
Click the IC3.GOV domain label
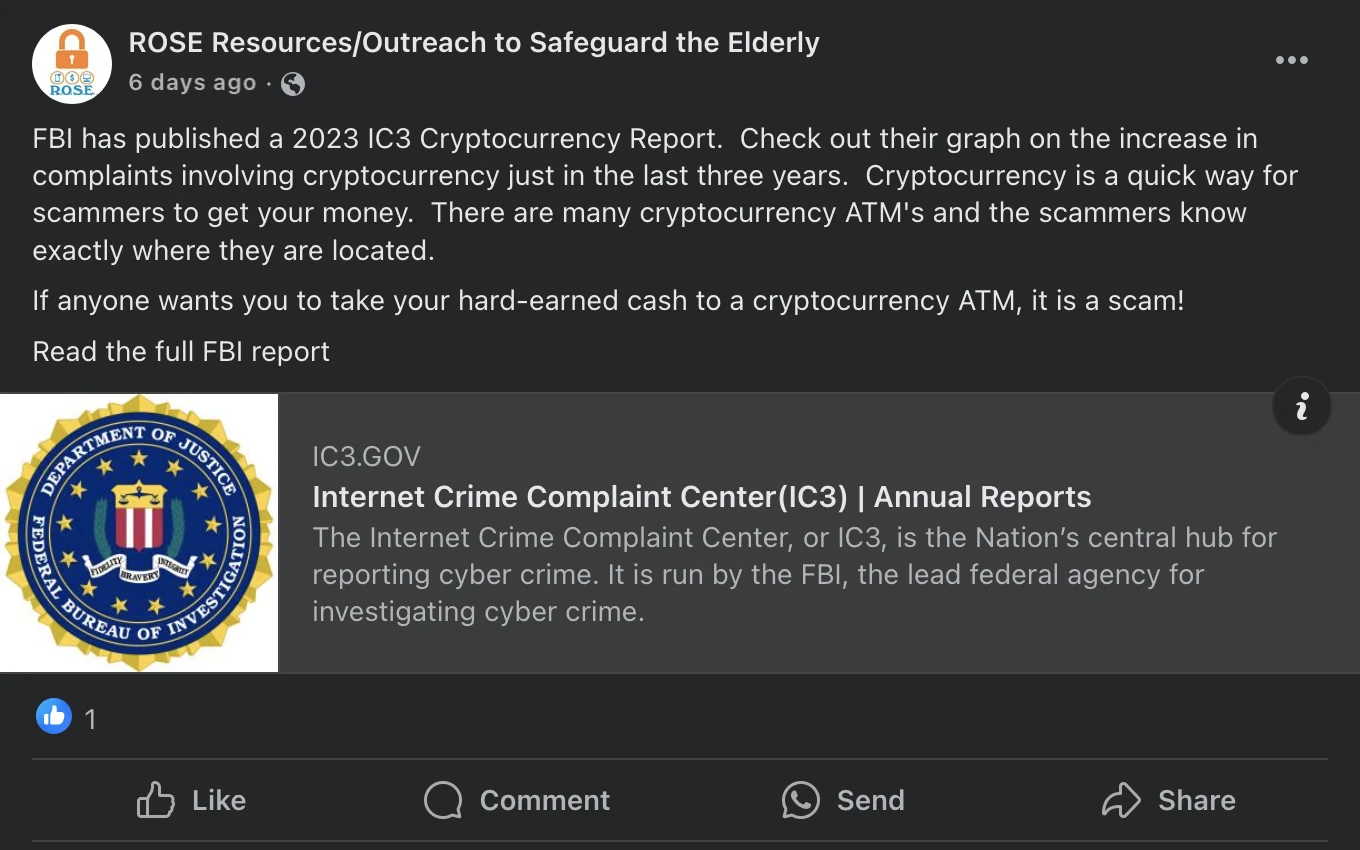[366, 457]
